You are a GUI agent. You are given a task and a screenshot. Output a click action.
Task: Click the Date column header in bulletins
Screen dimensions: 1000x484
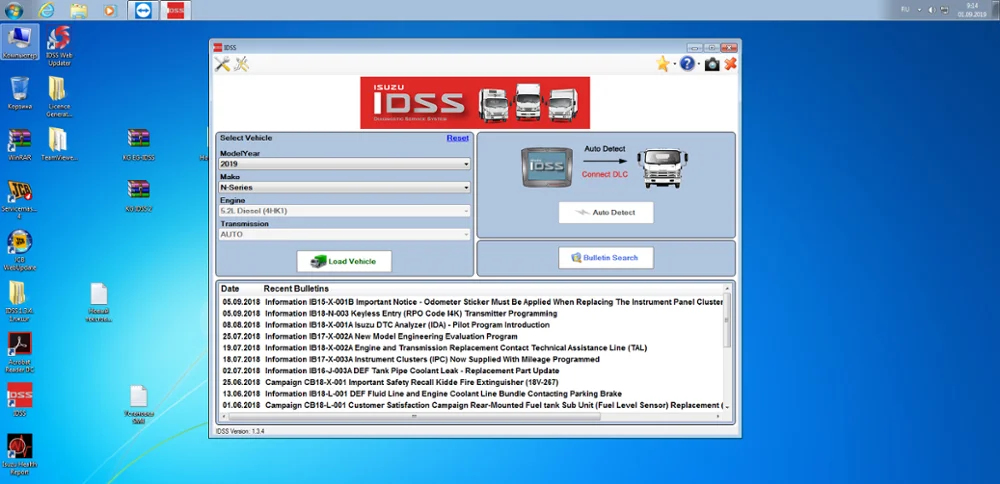click(x=230, y=289)
